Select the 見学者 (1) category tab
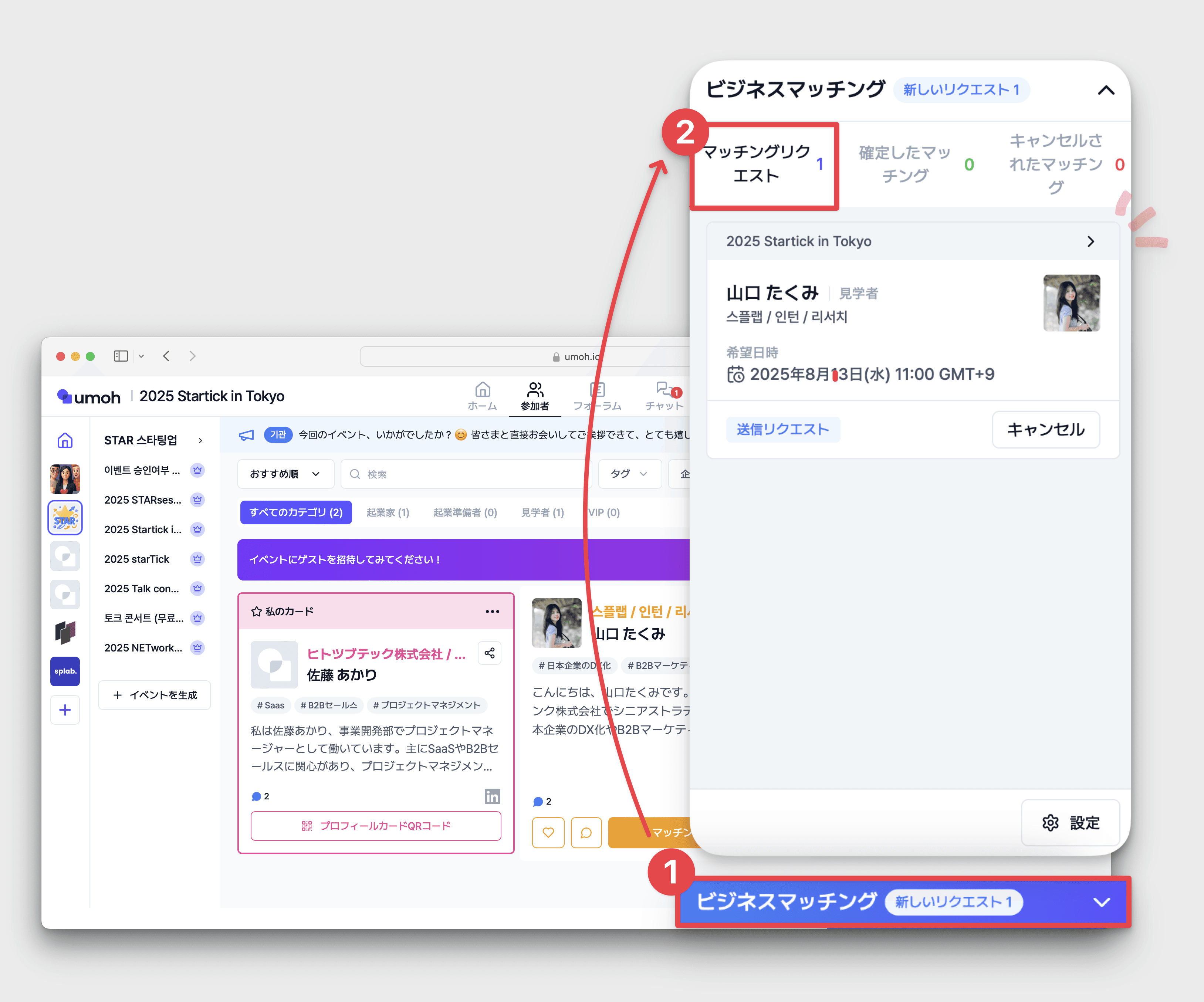Screen dimensions: 1204x1002 point(542,512)
